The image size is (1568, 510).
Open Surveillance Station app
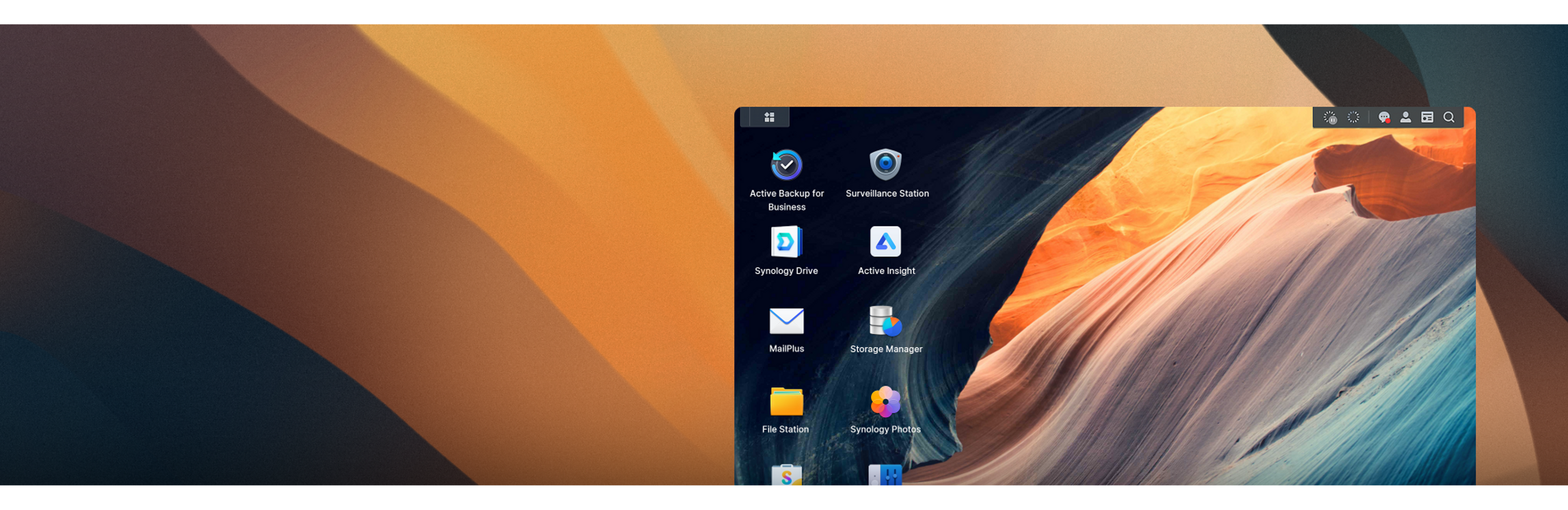pyautogui.click(x=886, y=164)
